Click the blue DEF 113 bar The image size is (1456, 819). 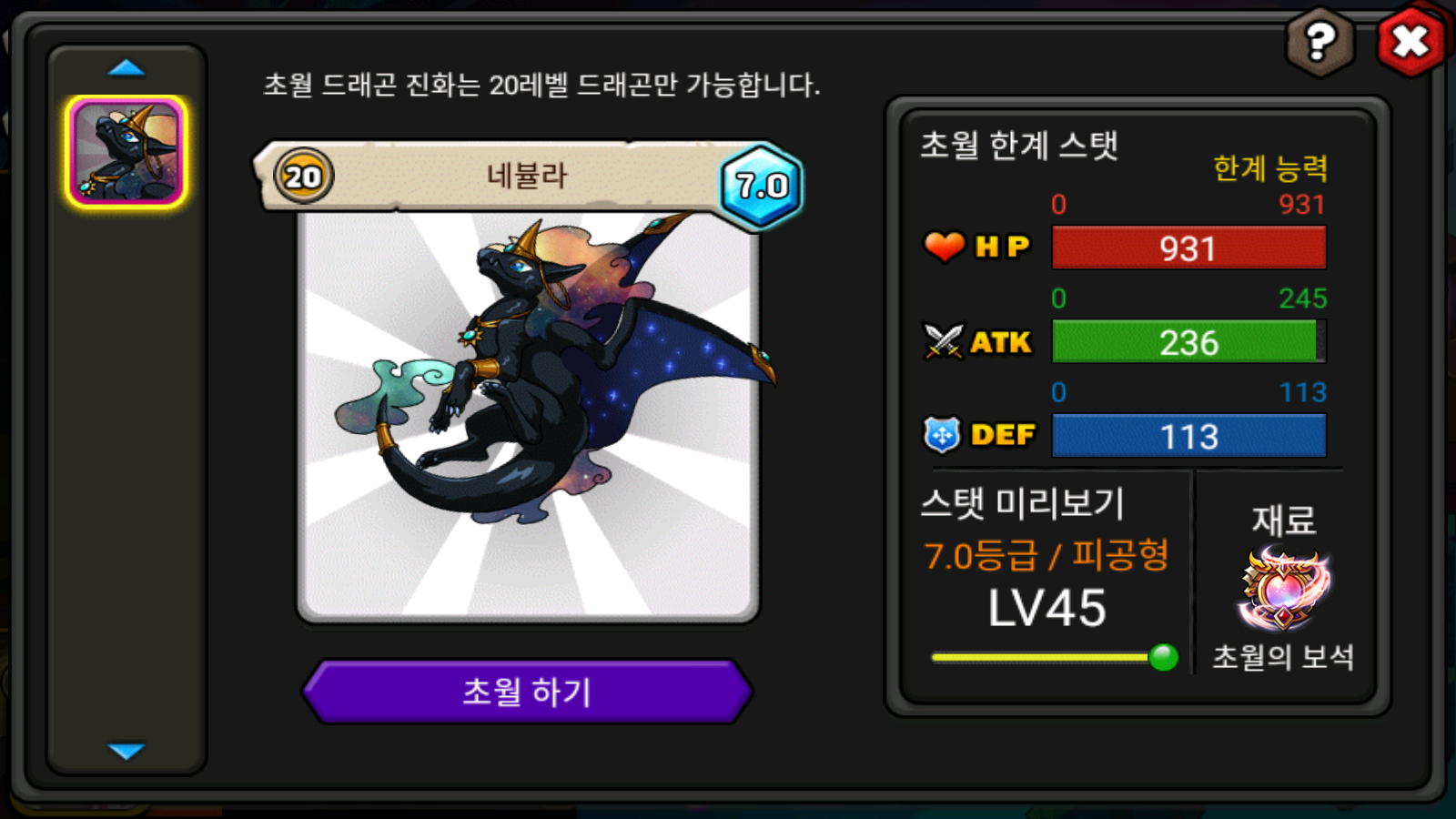(x=1188, y=436)
